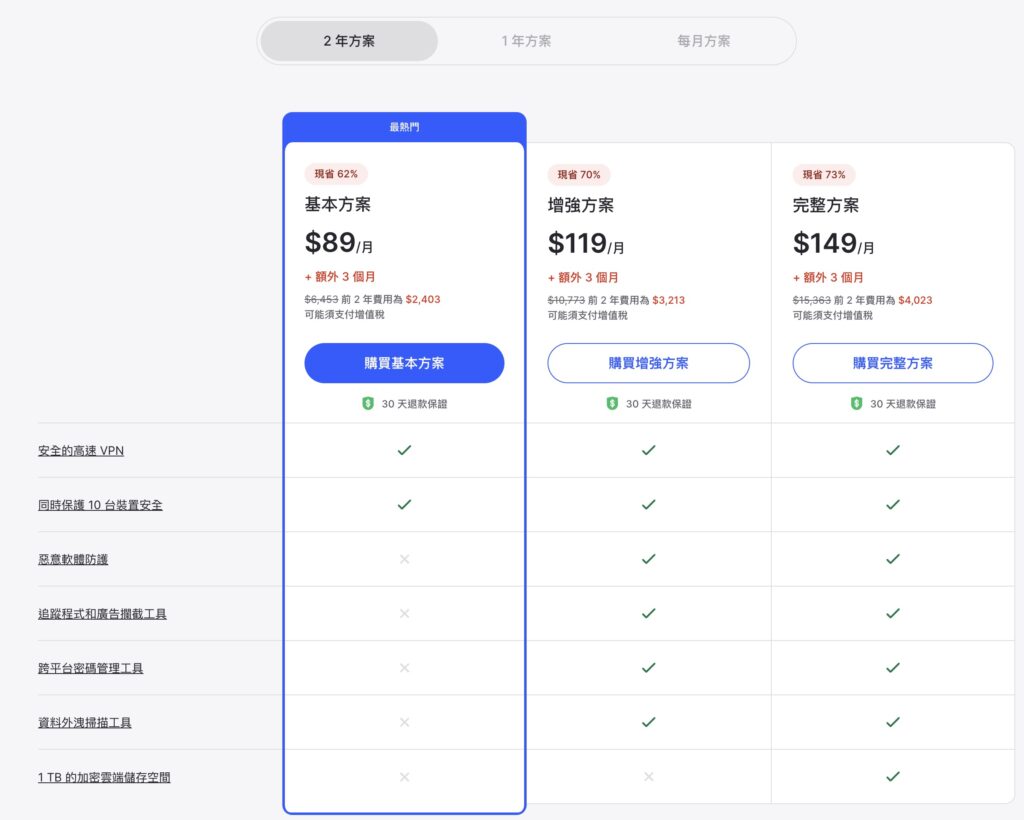1024x820 pixels.
Task: Click the 基本方案 X mark in 跨平台密碼管理工具 row
Action: pyautogui.click(x=404, y=667)
